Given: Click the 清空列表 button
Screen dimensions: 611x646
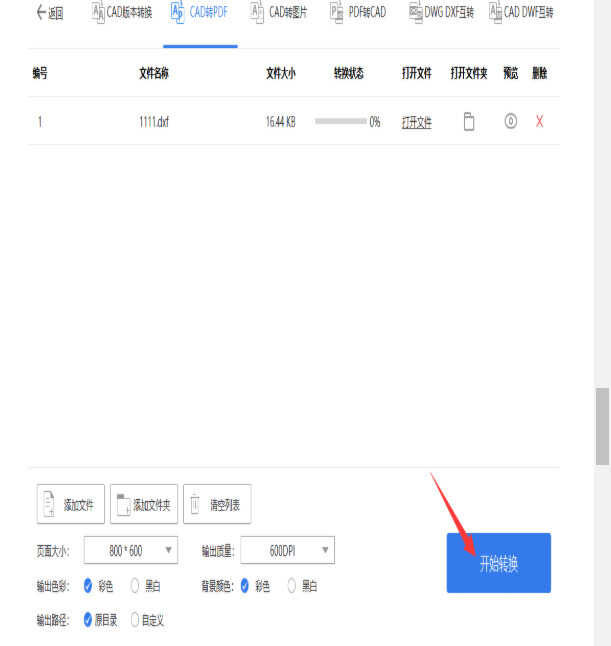Looking at the screenshot, I should coord(217,504).
